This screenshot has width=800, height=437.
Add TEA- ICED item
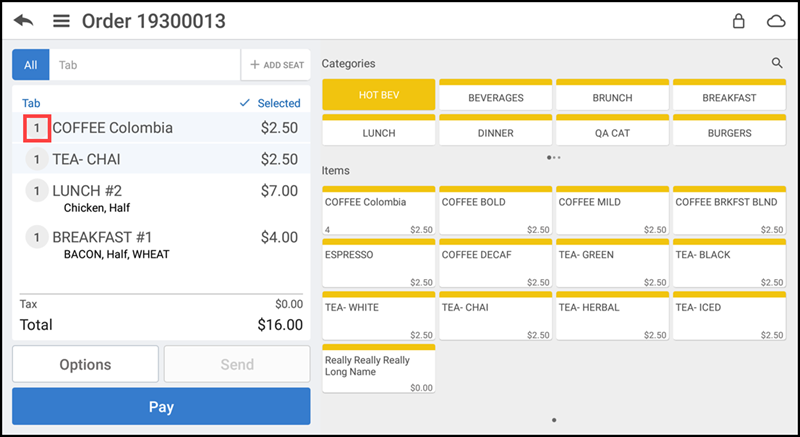730,316
